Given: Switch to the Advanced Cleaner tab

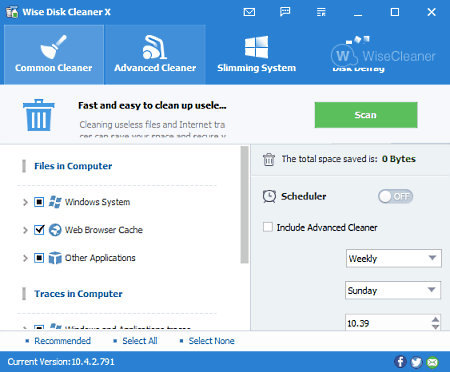Looking at the screenshot, I should click(155, 55).
